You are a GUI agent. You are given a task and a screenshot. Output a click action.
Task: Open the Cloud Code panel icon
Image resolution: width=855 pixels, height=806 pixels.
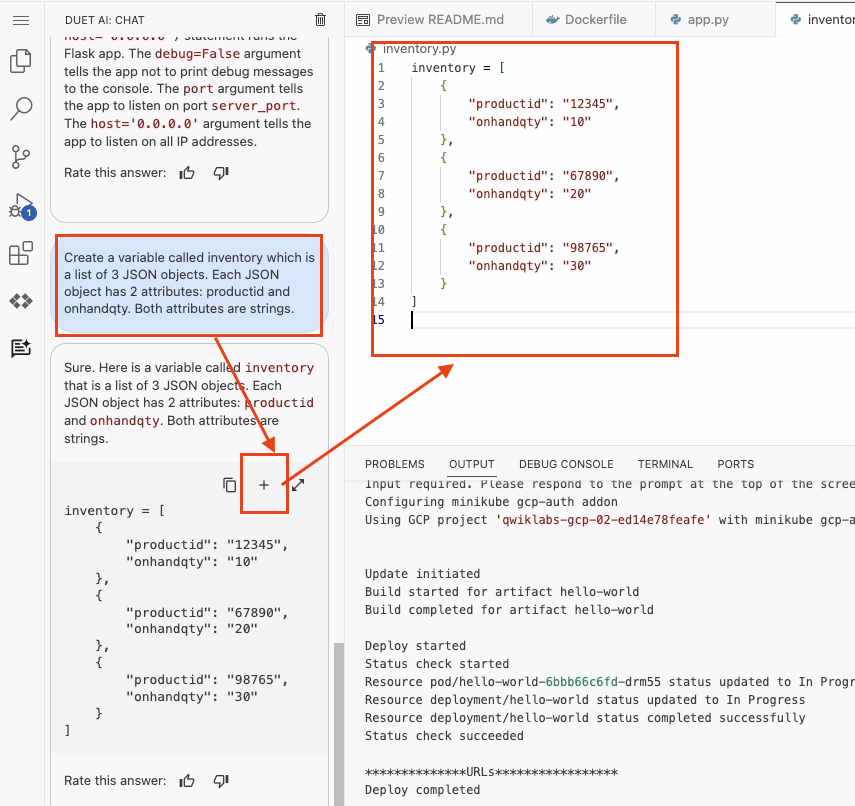tap(21, 301)
